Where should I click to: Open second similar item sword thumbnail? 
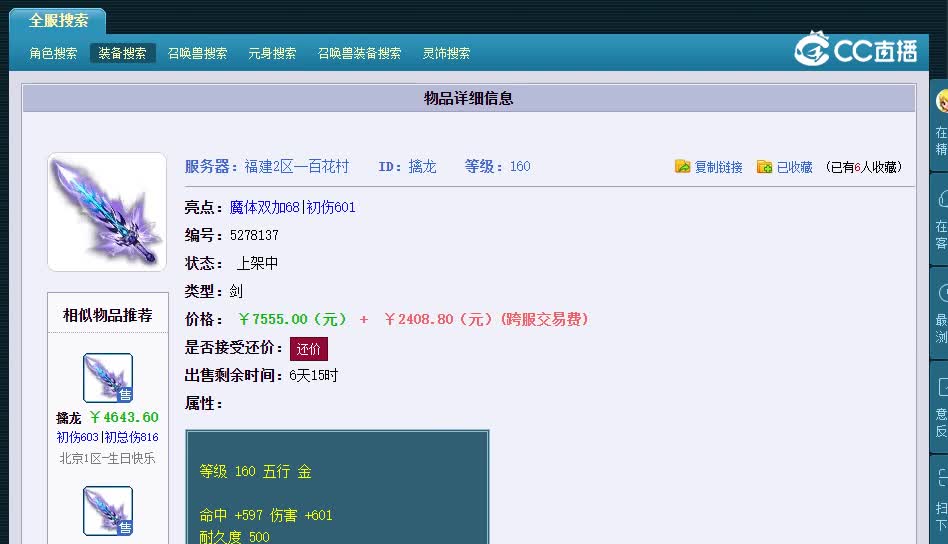point(108,511)
